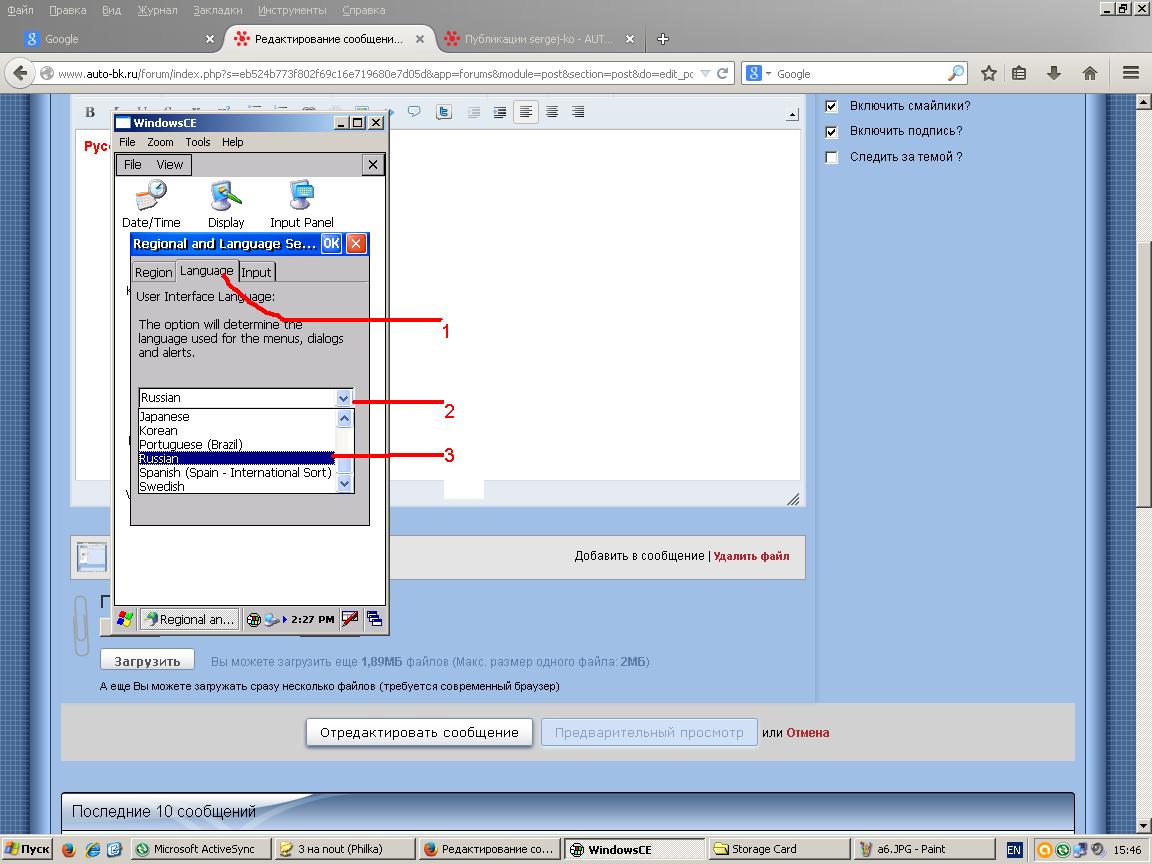Go to the Firefox home page icon

point(1090,73)
